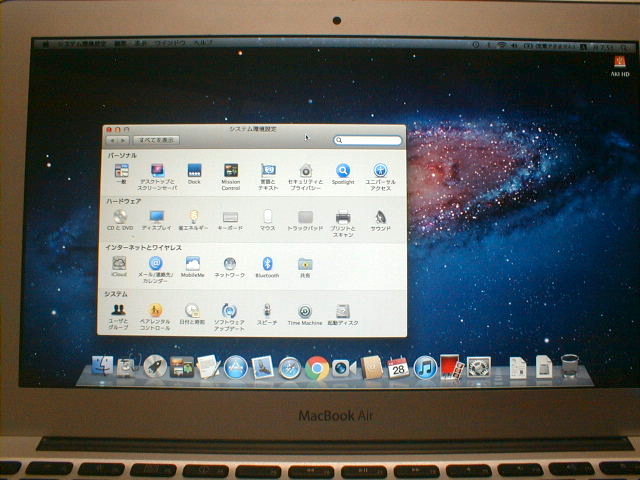
Task: Launch the App Store from the Dock
Action: click(x=236, y=367)
